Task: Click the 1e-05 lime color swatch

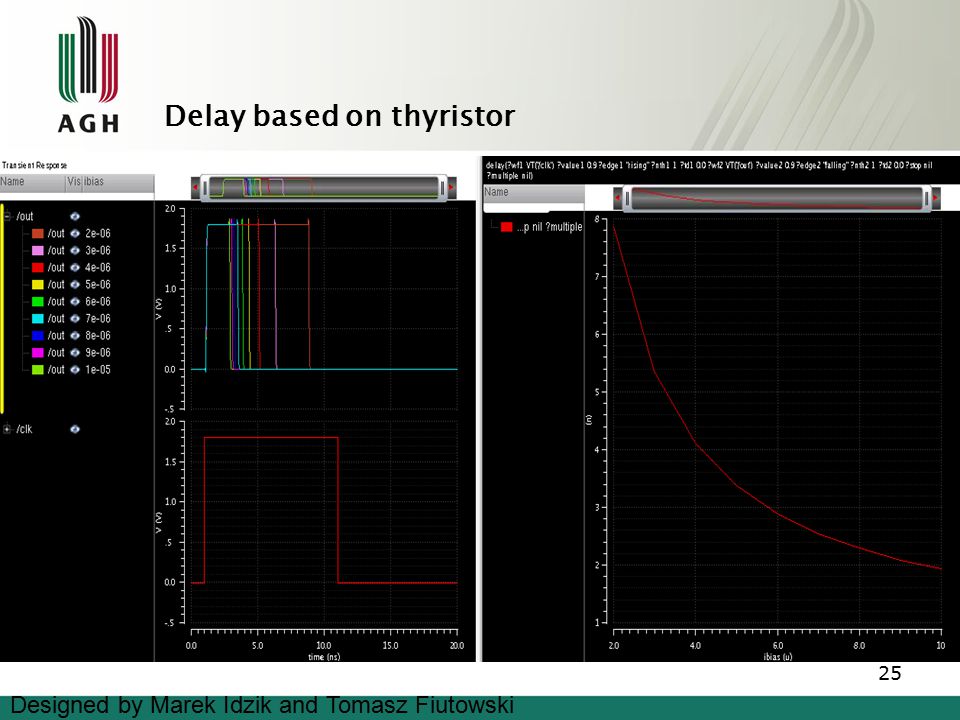Action: coord(37,370)
